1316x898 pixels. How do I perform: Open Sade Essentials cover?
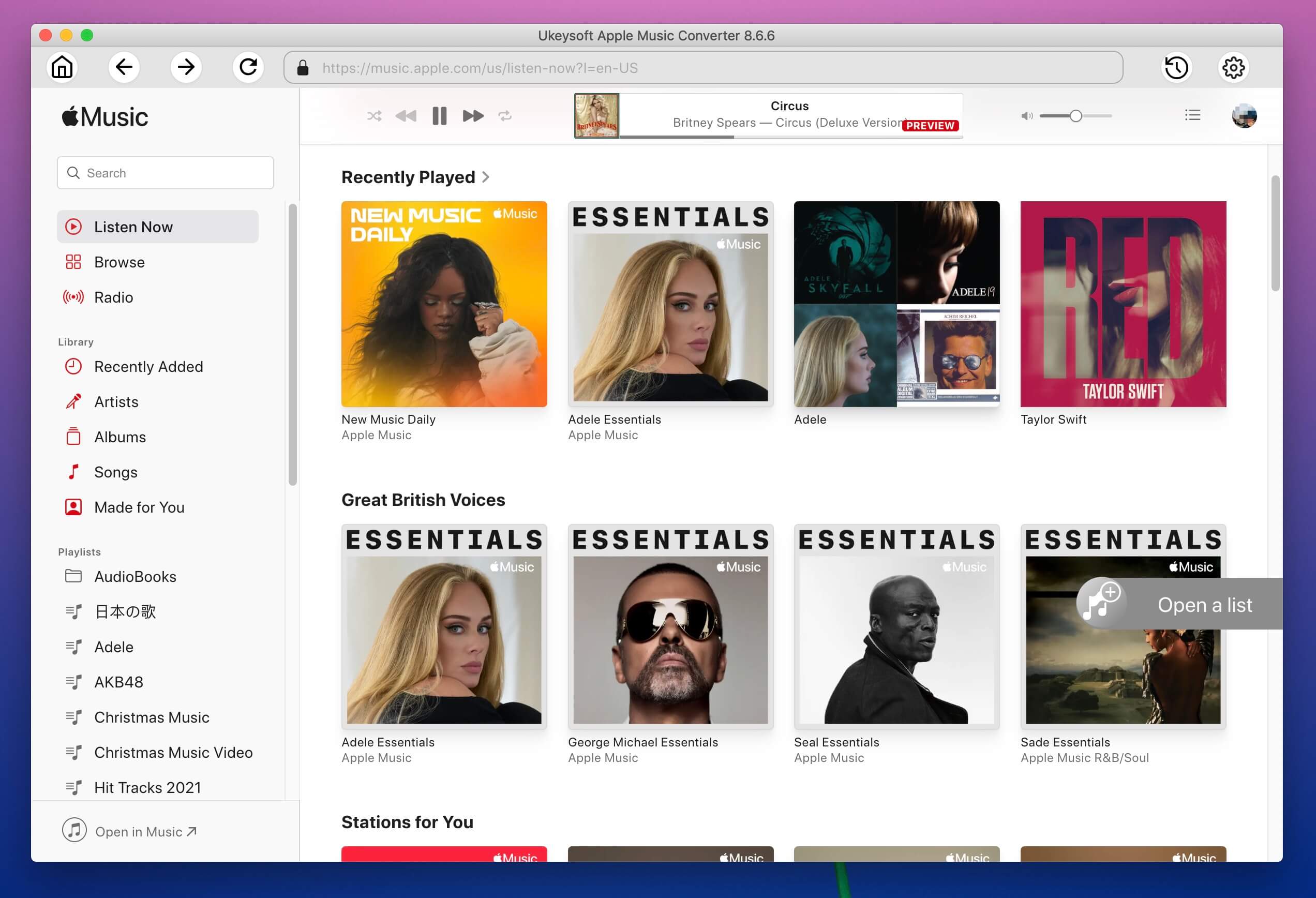tap(1123, 626)
